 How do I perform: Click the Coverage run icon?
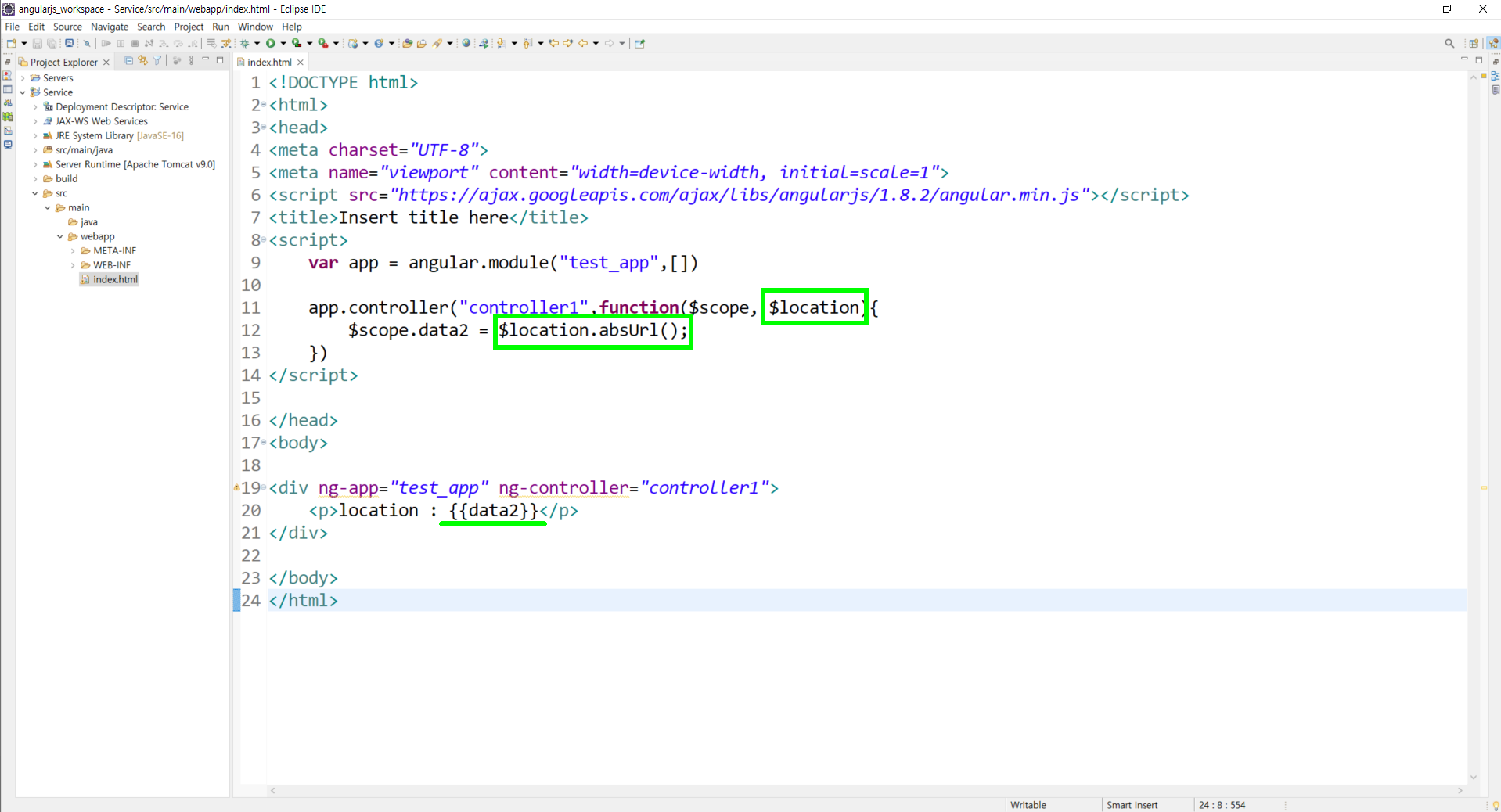(297, 44)
